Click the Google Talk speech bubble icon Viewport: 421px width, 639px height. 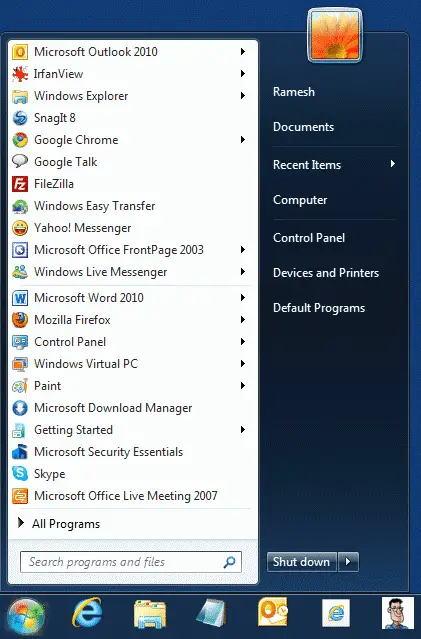point(20,162)
